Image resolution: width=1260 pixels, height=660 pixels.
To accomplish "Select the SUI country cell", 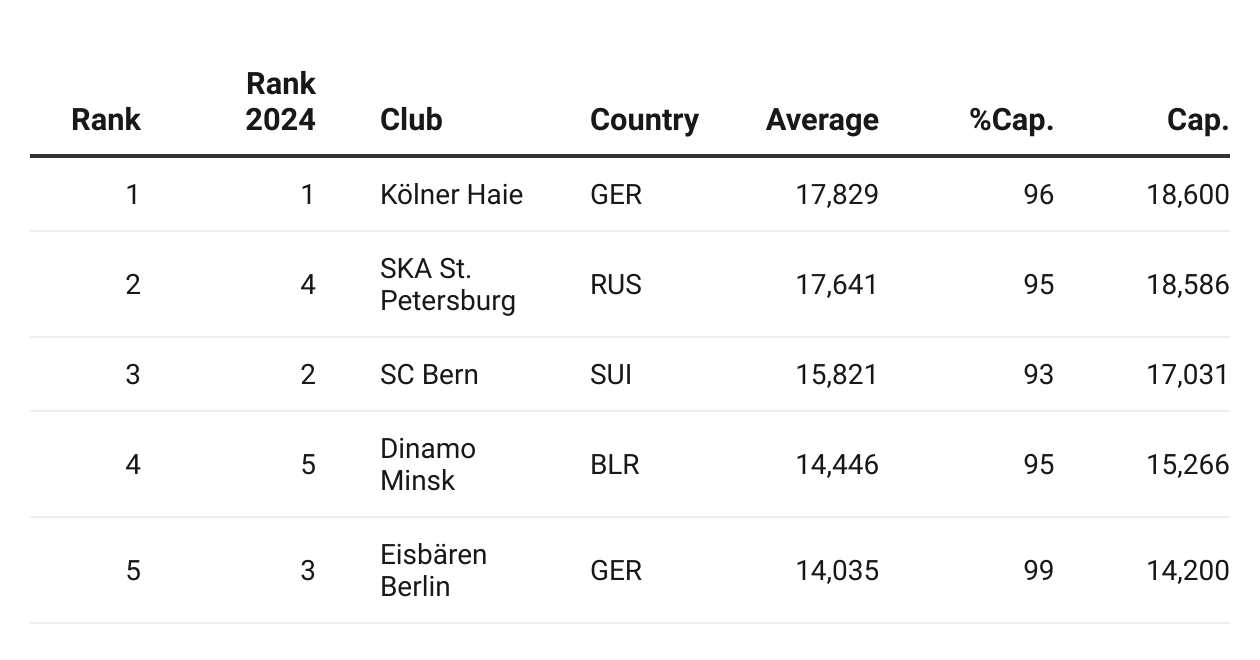I will 611,375.
